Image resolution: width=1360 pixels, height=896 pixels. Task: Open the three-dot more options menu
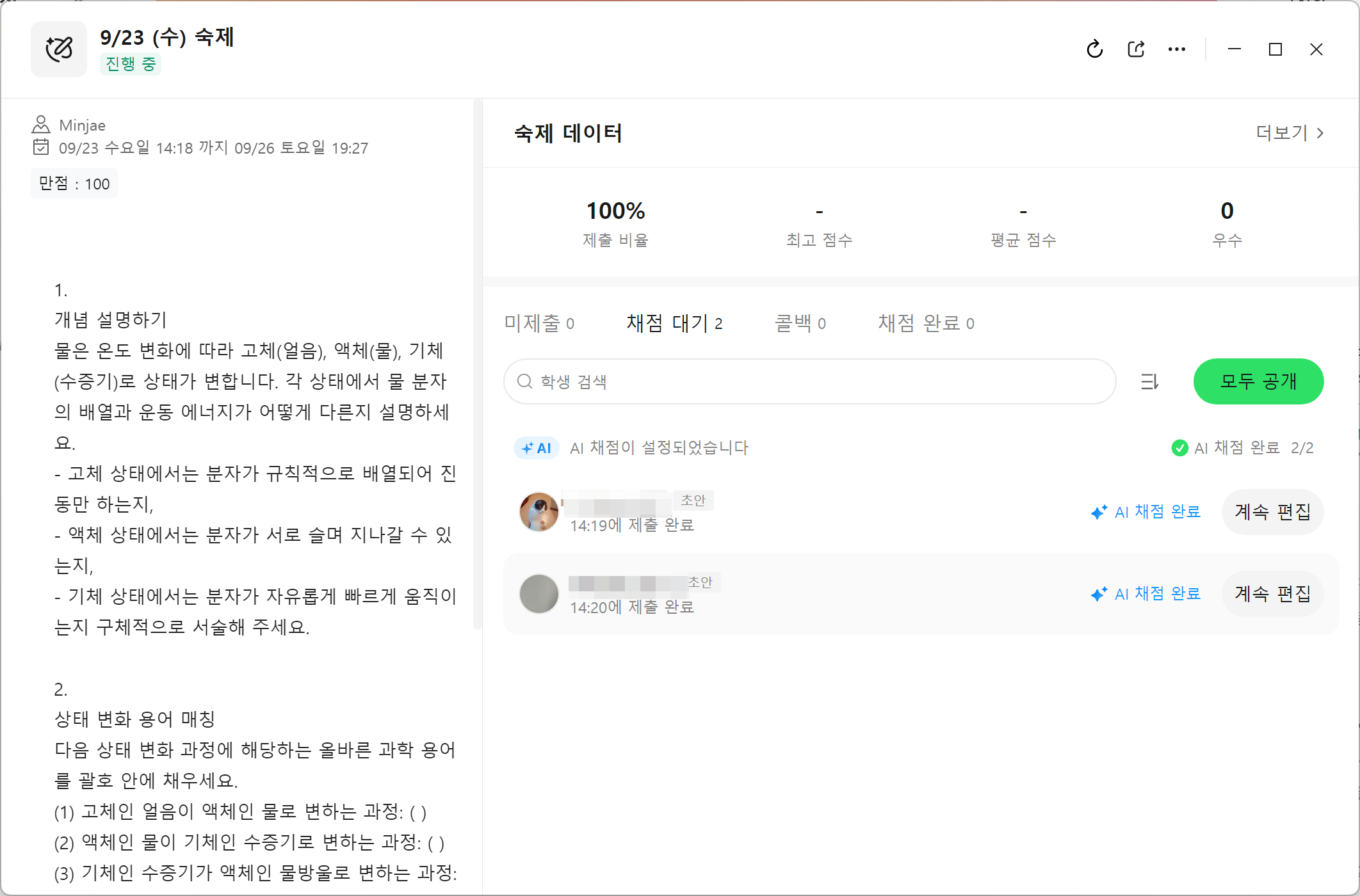pyautogui.click(x=1177, y=49)
